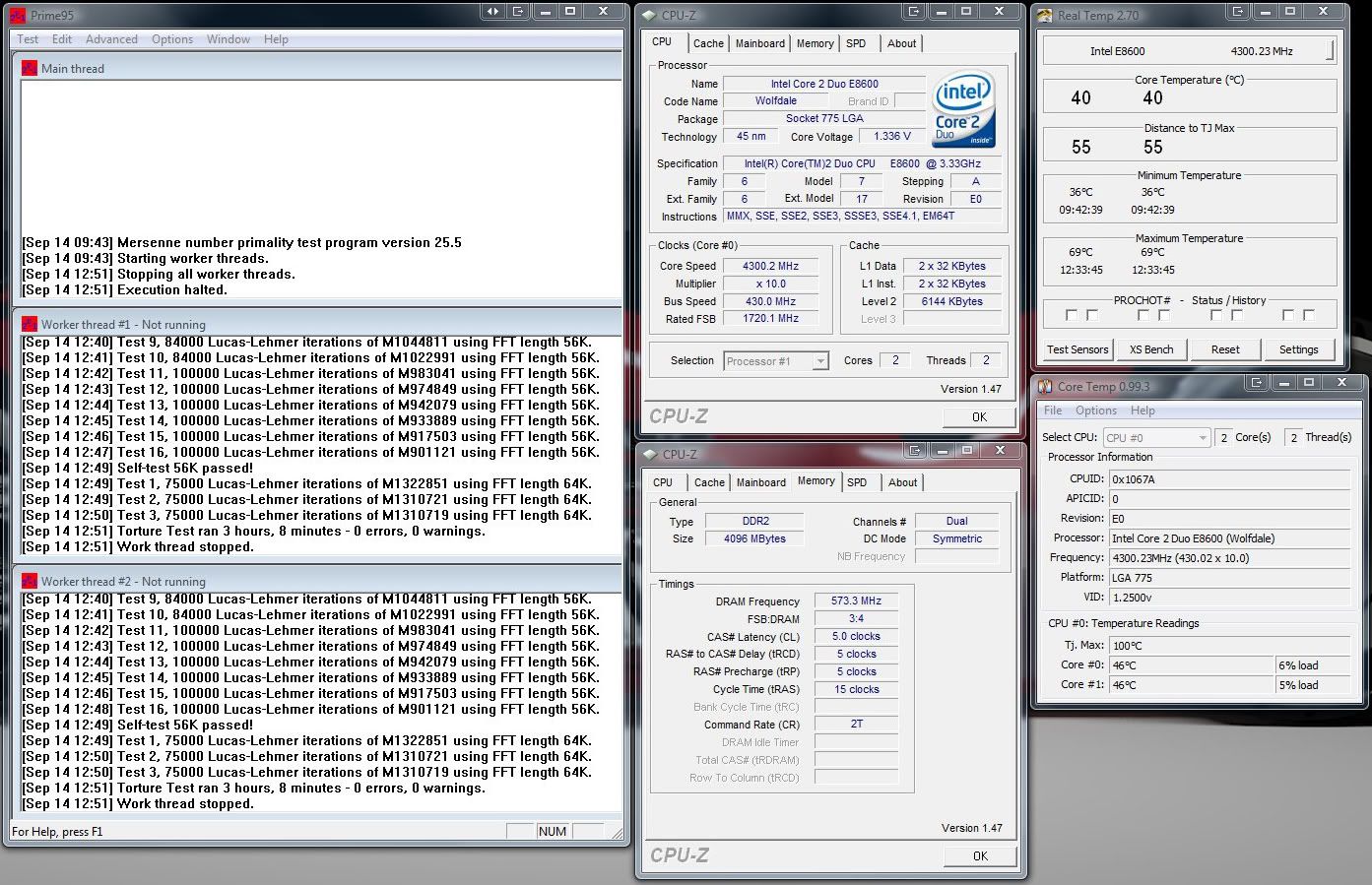Image resolution: width=1372 pixels, height=885 pixels.
Task: Tick the leftmost PROCHOT# checkbox in Real Temp
Action: tap(1072, 315)
